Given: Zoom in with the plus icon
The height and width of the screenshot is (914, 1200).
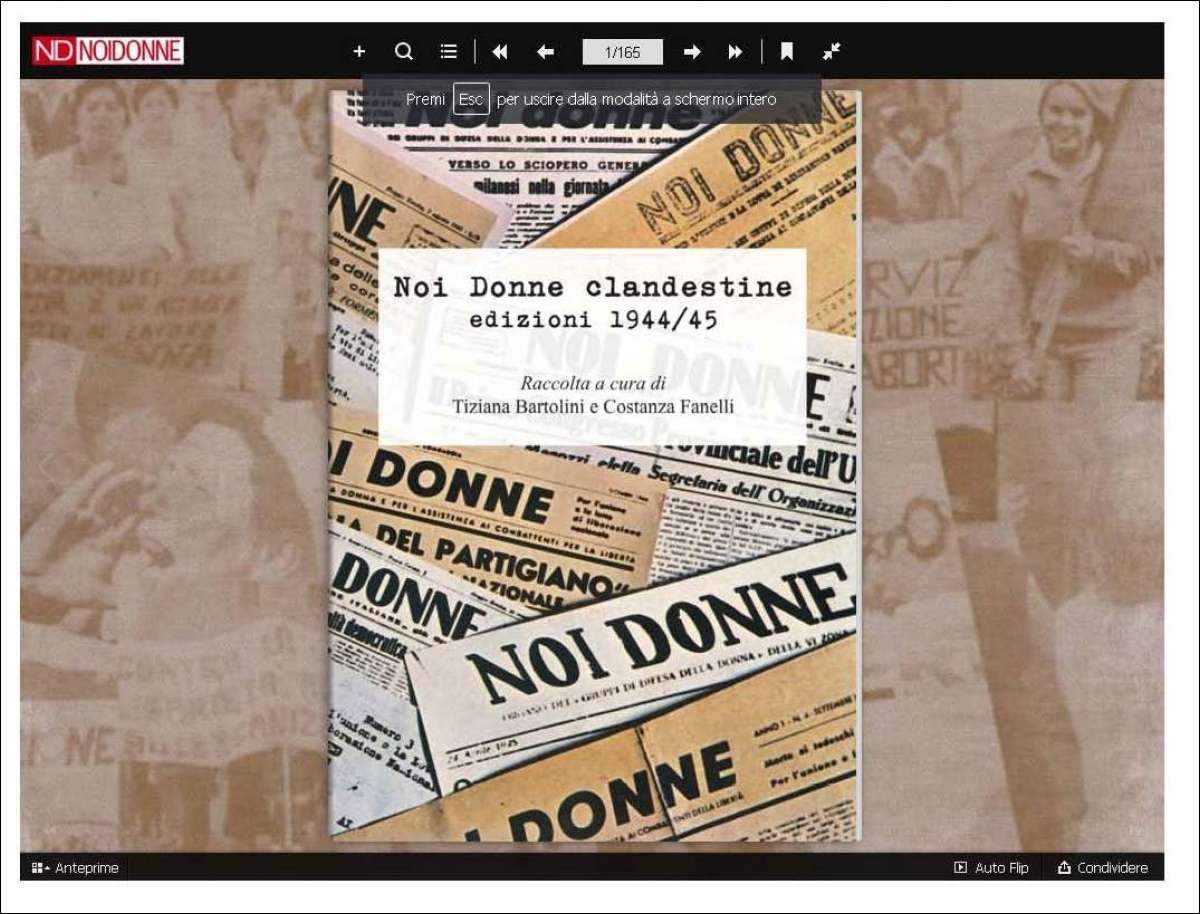Looking at the screenshot, I should (x=359, y=52).
